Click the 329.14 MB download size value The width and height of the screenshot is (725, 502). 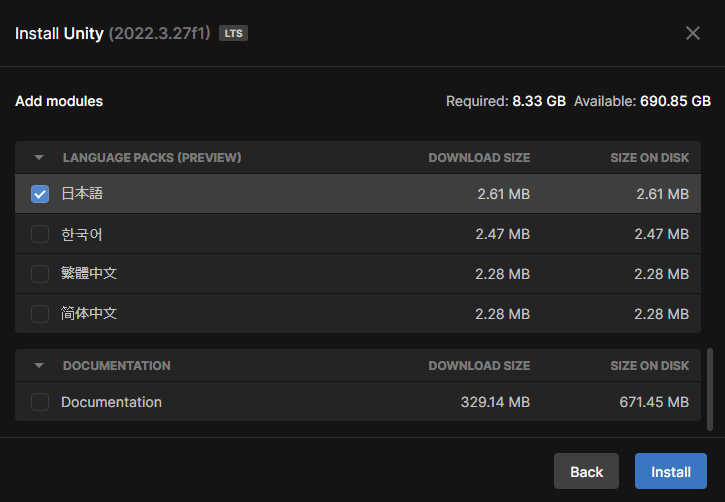tap(495, 402)
